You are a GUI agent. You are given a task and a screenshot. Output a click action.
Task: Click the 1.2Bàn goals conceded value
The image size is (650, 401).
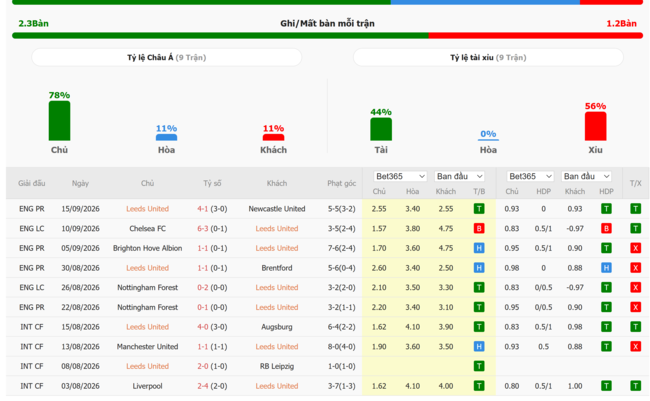pyautogui.click(x=621, y=24)
